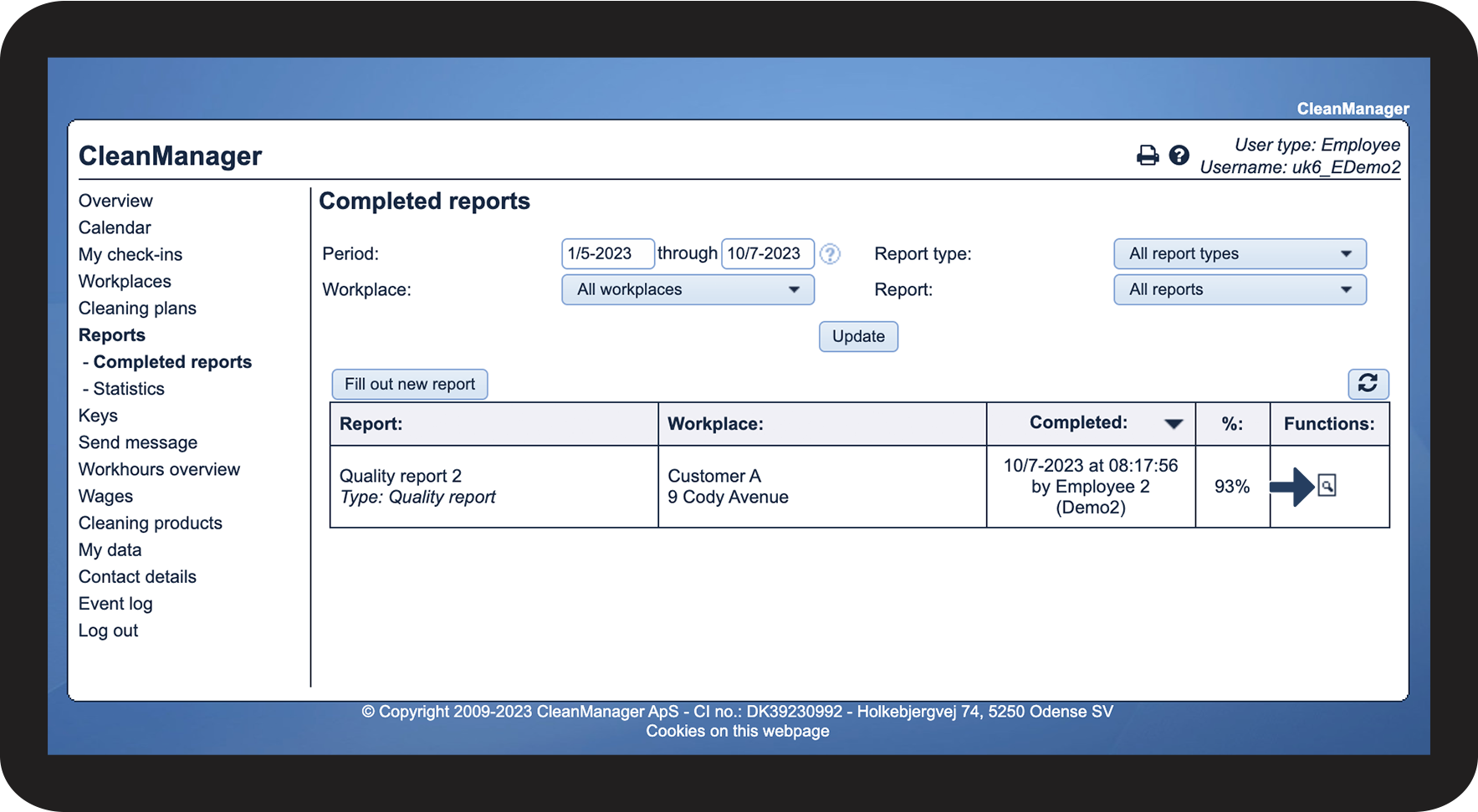Open Cleaning plans from sidebar

137,309
